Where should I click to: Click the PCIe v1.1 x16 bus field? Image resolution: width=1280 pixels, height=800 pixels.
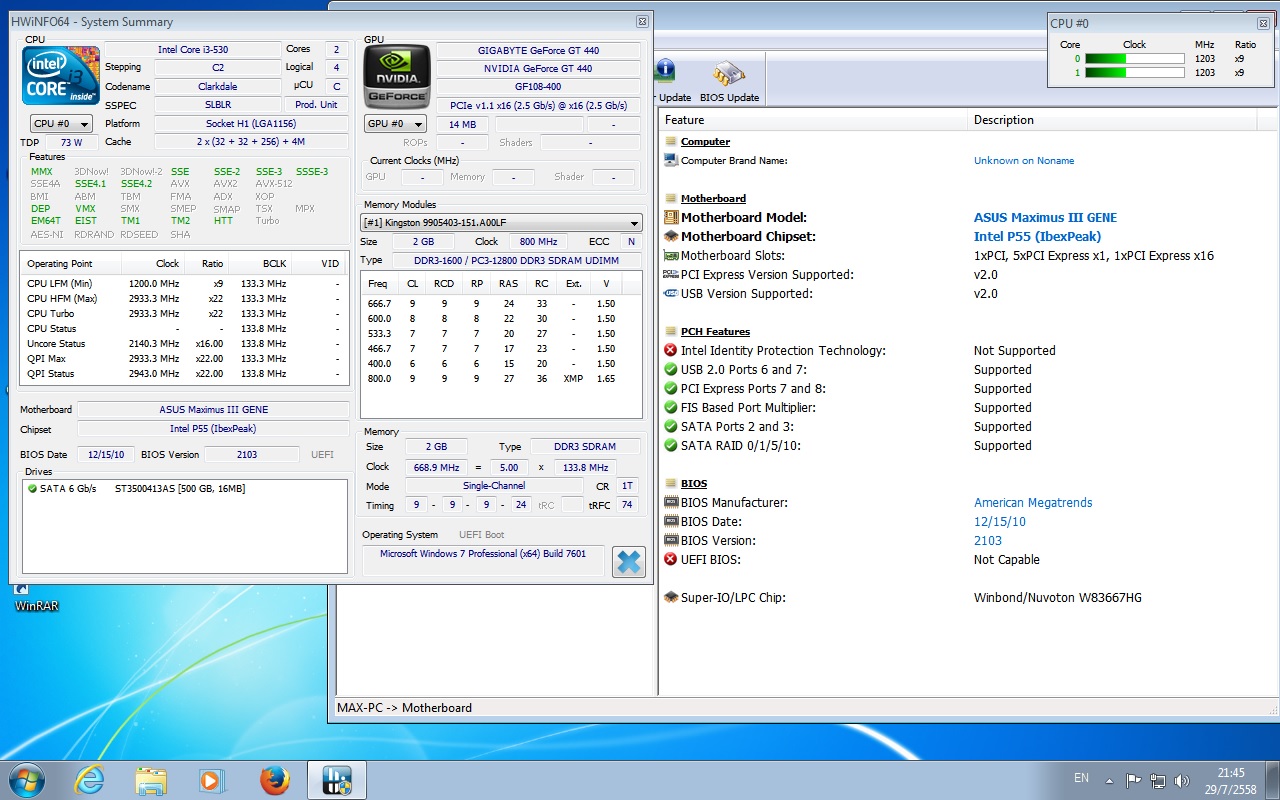coord(538,105)
